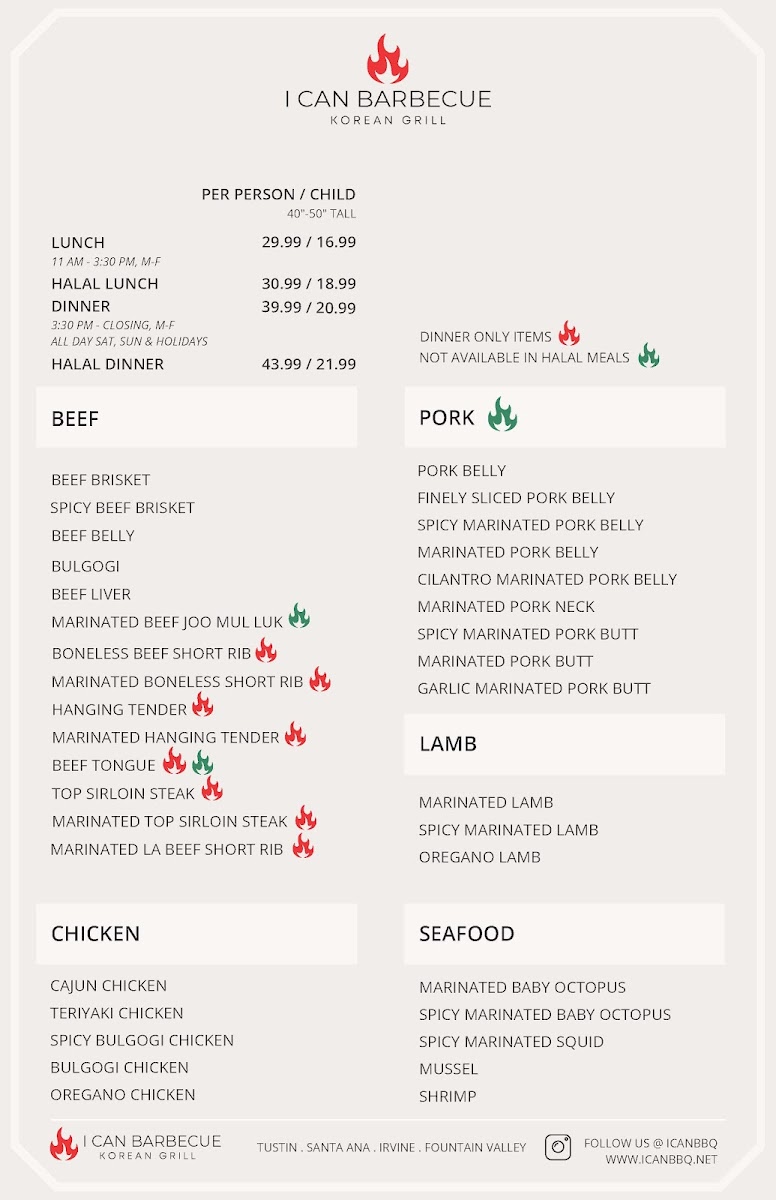Click the footer flame logo at bottom left
The width and height of the screenshot is (776, 1200).
[x=64, y=1144]
